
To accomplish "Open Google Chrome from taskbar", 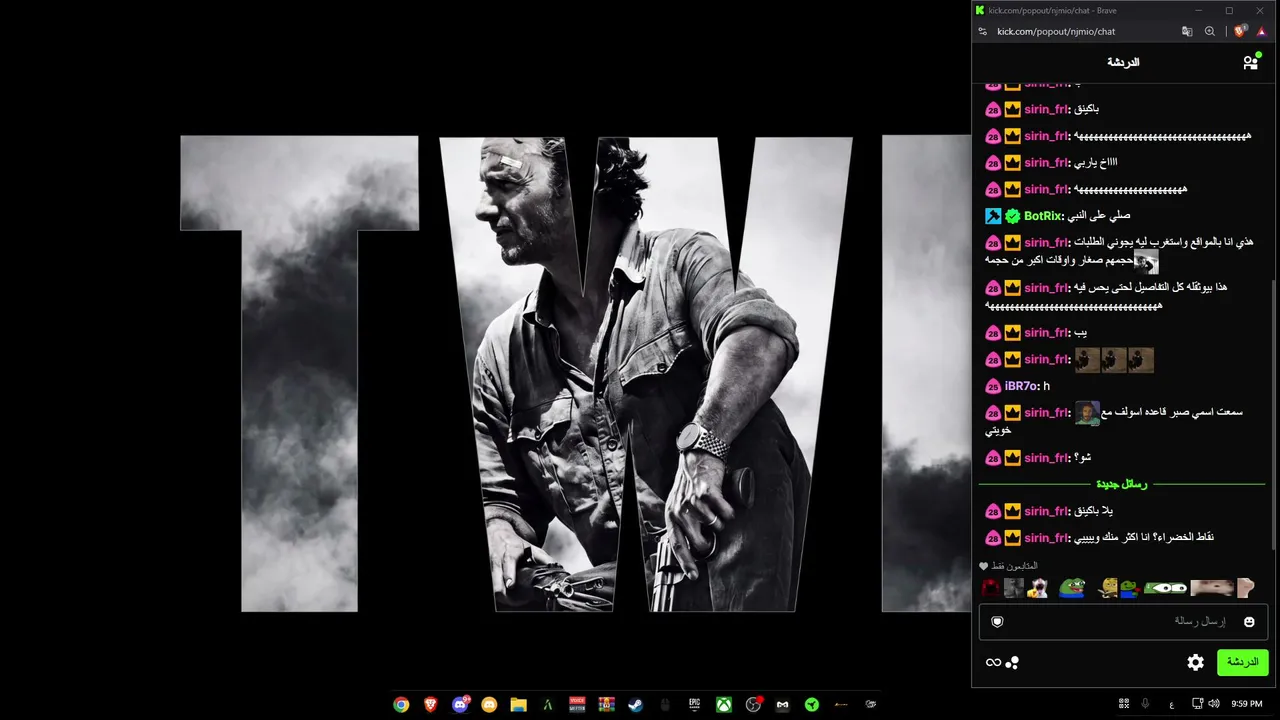I will click(x=401, y=704).
